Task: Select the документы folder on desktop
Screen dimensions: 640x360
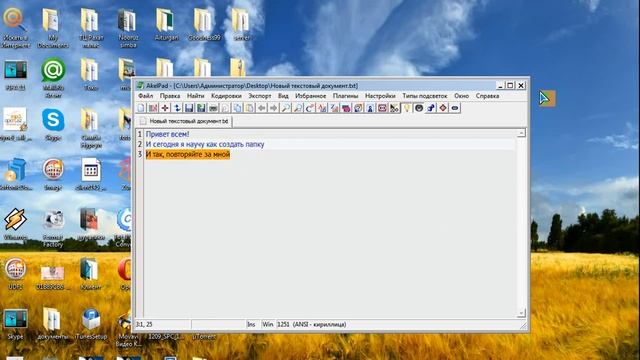Action: click(x=52, y=324)
